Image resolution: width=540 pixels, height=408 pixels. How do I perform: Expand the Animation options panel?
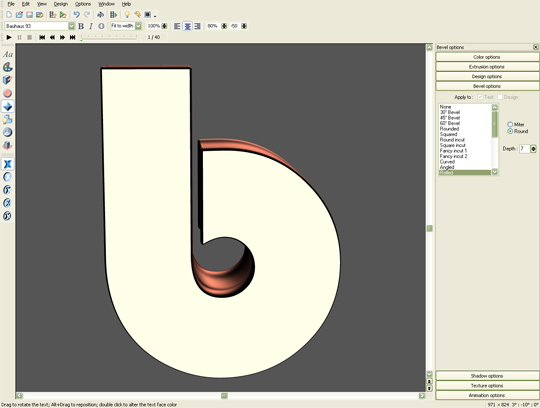coord(487,395)
